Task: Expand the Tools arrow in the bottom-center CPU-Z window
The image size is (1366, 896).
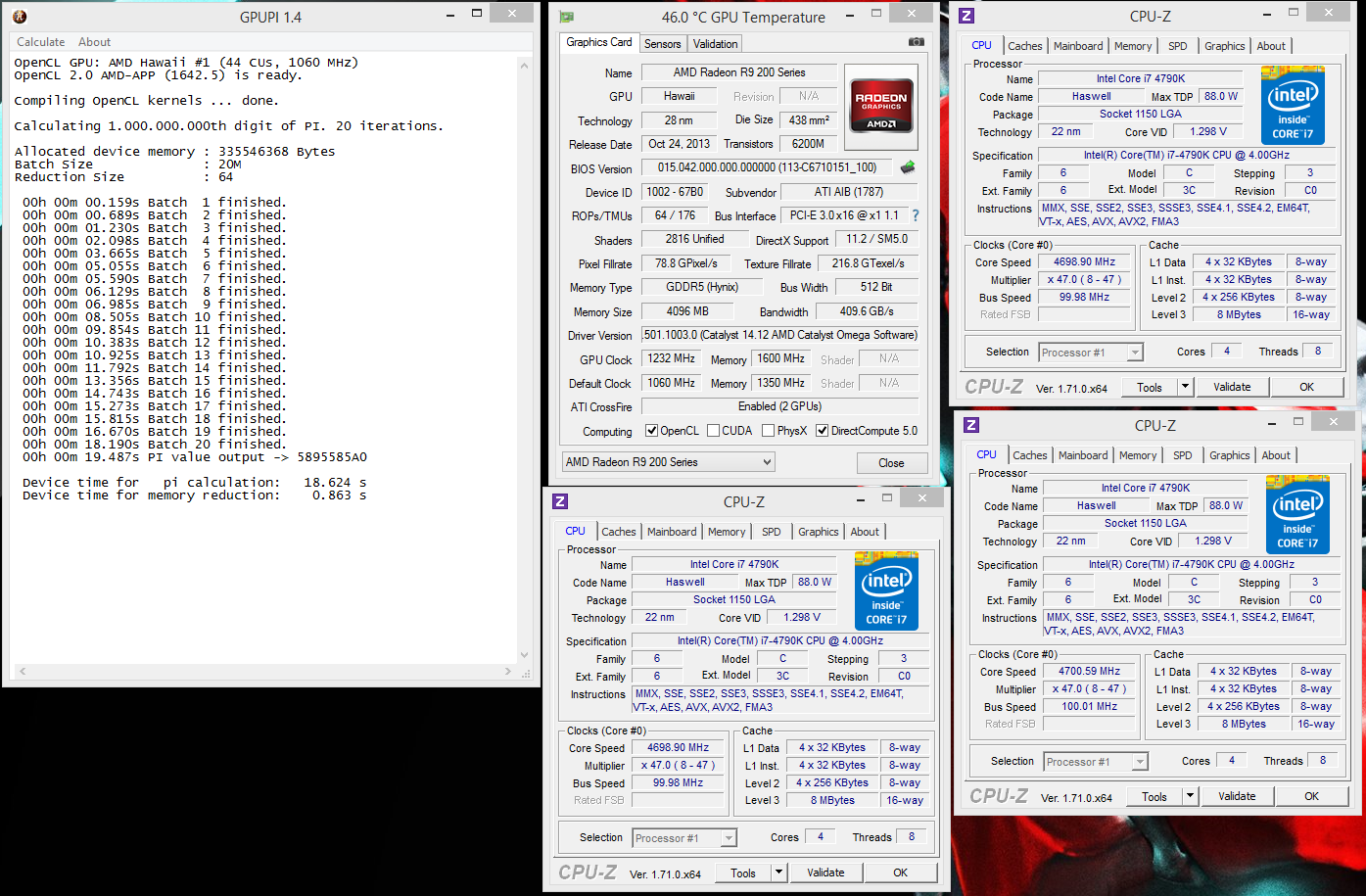Action: pyautogui.click(x=778, y=872)
